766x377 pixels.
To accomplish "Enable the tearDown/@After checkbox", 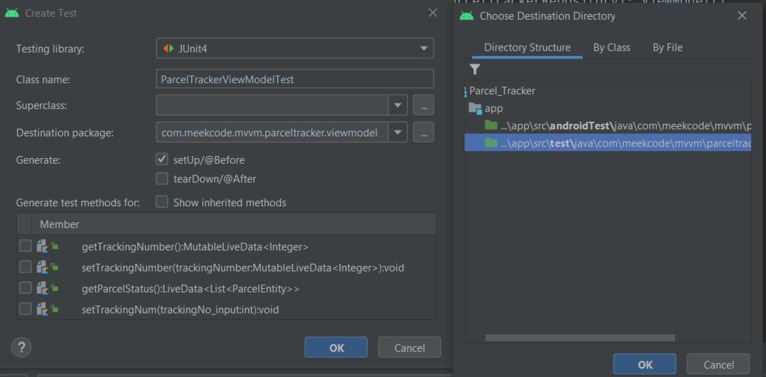I will (162, 179).
